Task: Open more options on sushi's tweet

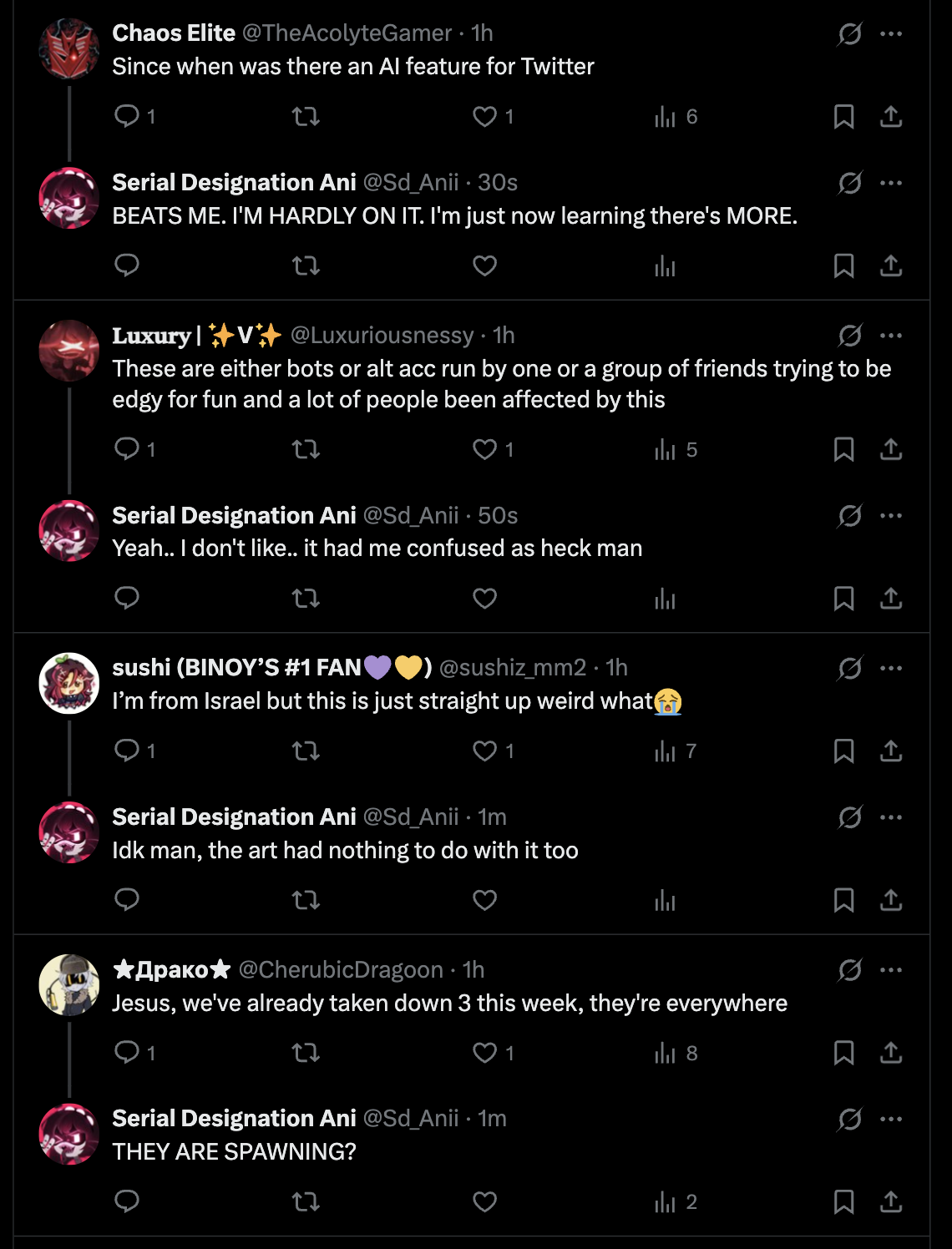Action: (x=891, y=668)
